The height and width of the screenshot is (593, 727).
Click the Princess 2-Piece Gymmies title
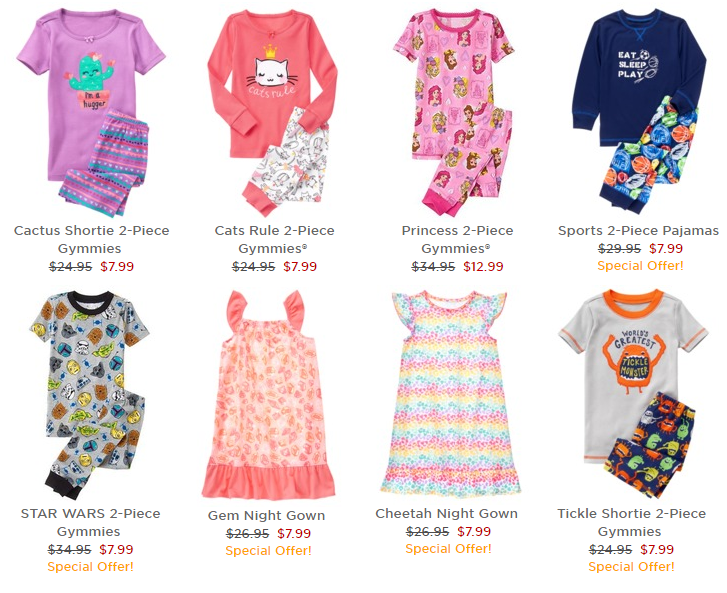[457, 239]
